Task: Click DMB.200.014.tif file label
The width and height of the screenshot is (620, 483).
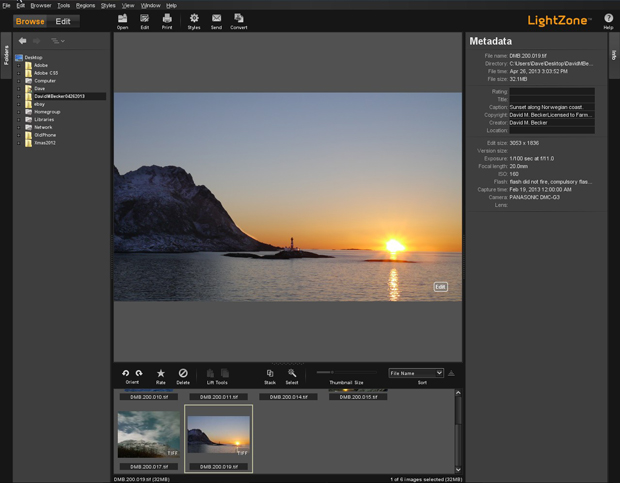Action: pyautogui.click(x=289, y=397)
